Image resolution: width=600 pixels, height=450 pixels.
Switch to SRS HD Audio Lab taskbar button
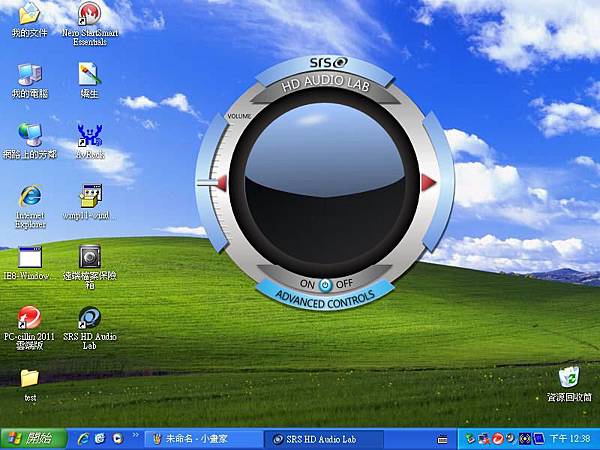324,439
